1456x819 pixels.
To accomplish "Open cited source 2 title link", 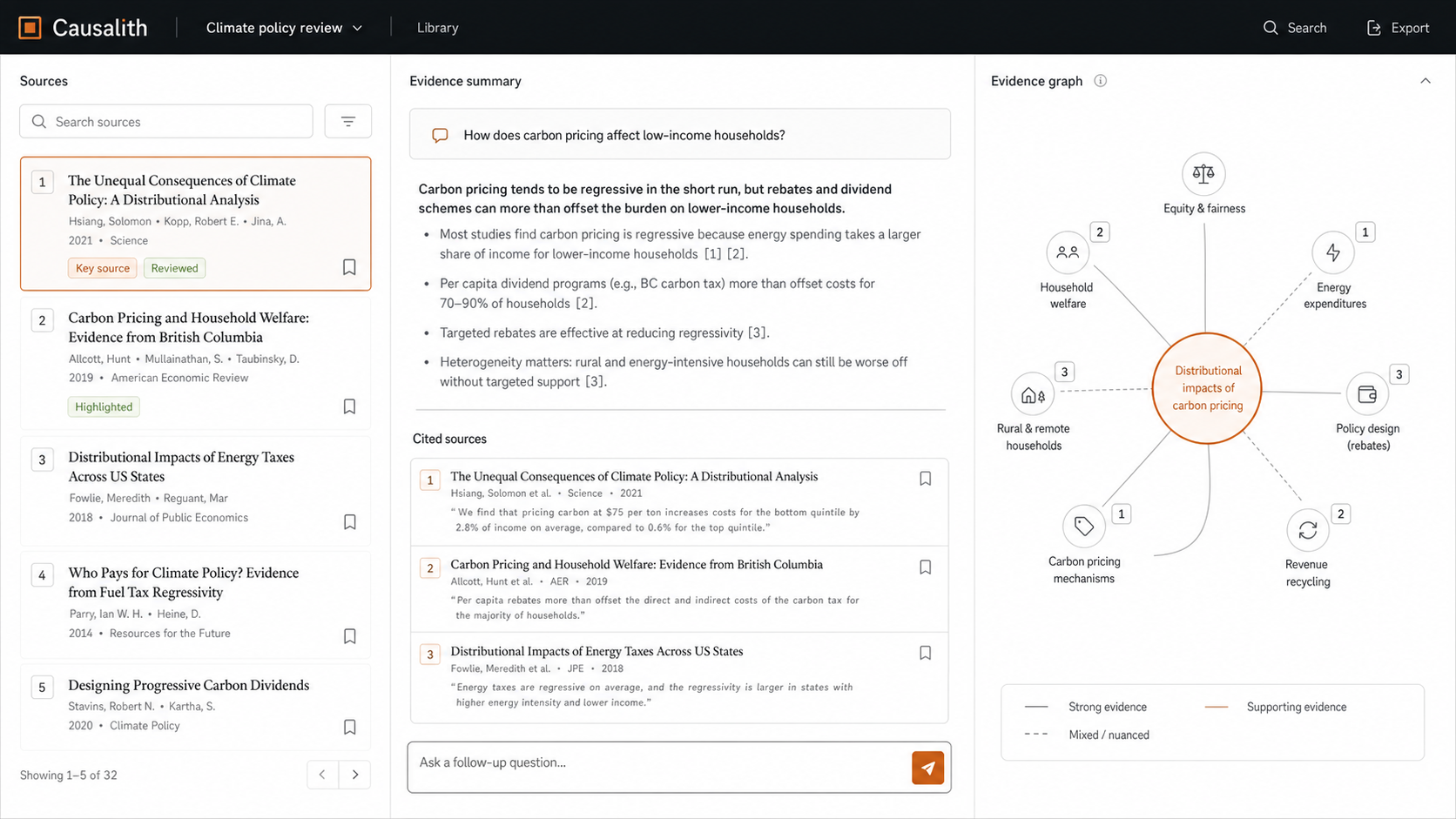I will (x=637, y=564).
